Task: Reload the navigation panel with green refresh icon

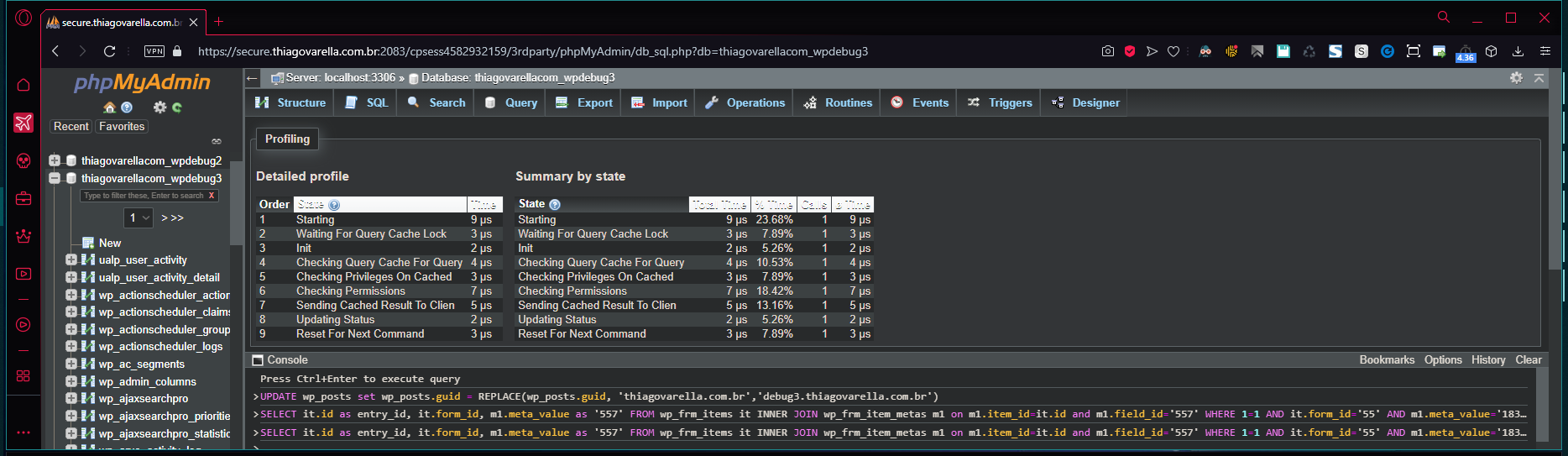Action: (177, 107)
